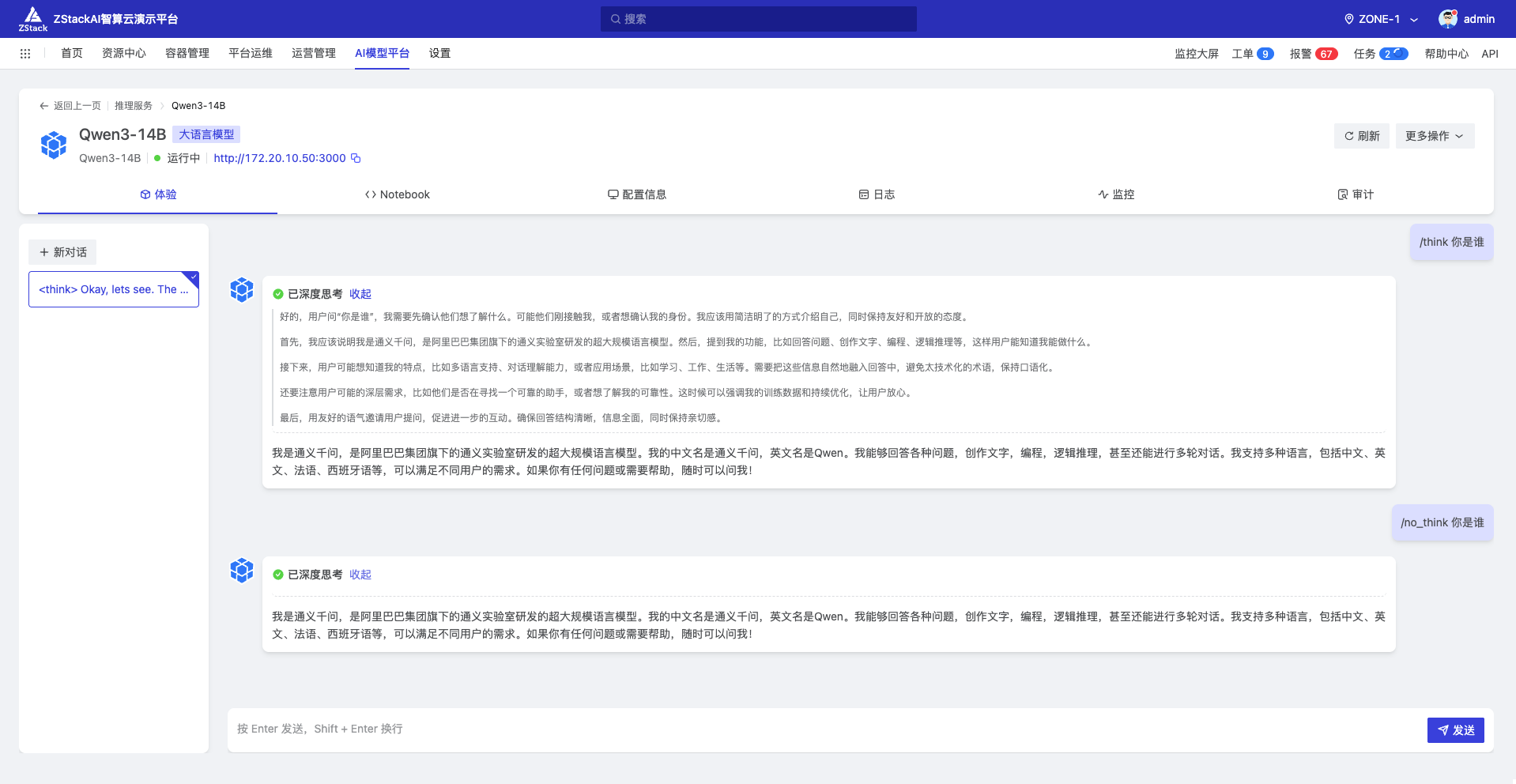The width and height of the screenshot is (1516, 784).
Task: Click the admin username text
Action: coord(1479,19)
